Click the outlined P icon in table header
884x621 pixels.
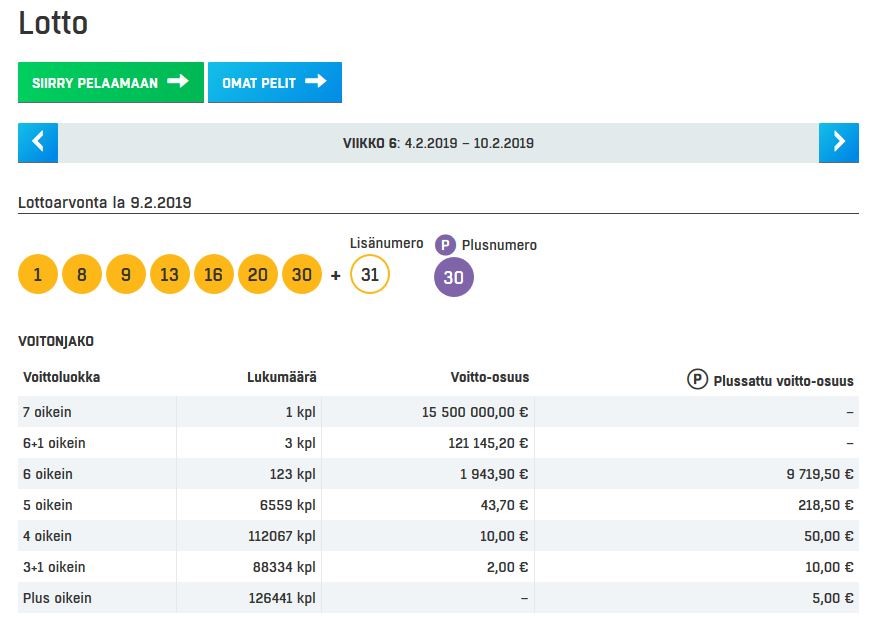pyautogui.click(x=697, y=380)
